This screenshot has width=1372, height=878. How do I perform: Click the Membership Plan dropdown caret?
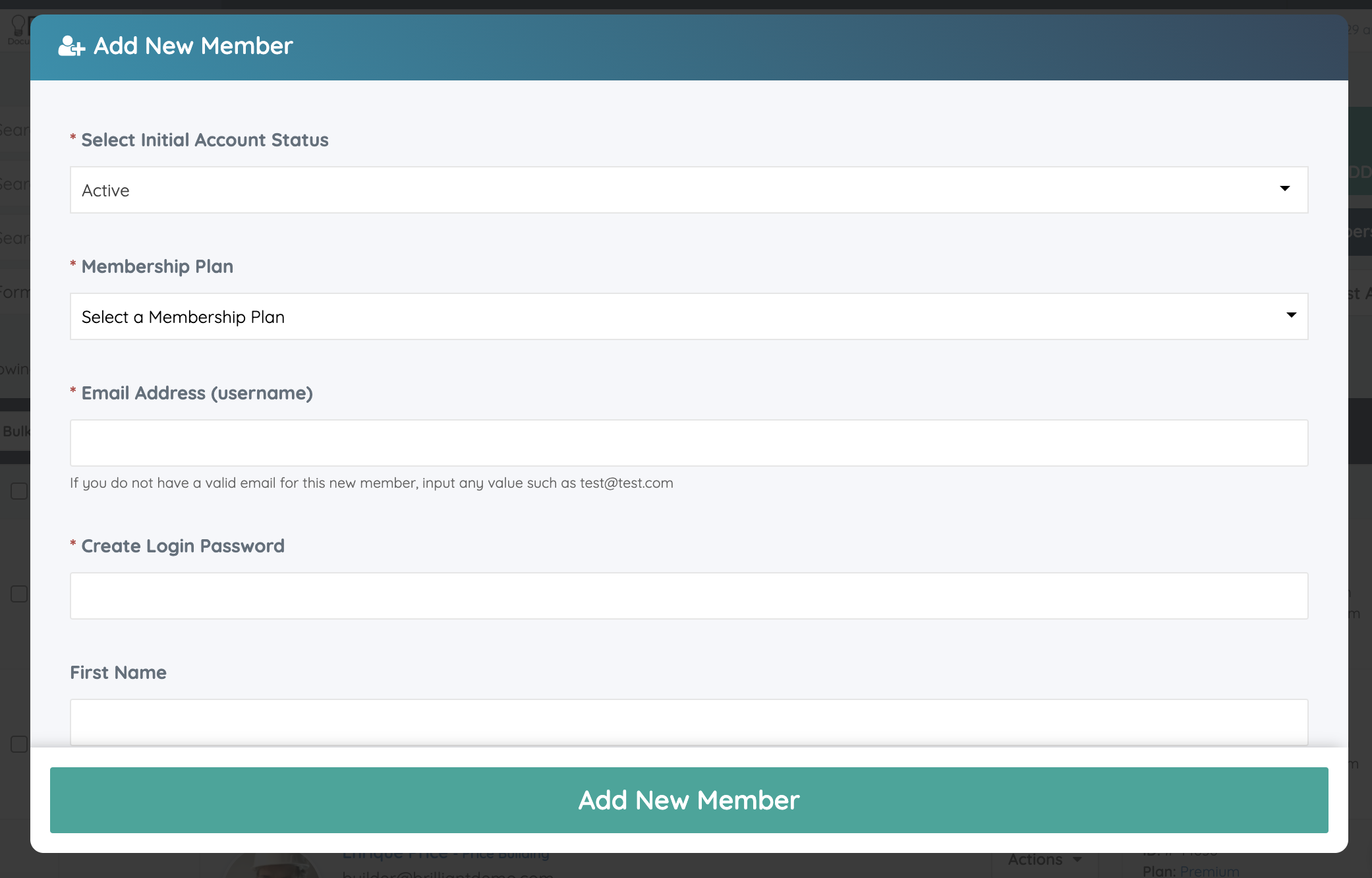pos(1291,316)
